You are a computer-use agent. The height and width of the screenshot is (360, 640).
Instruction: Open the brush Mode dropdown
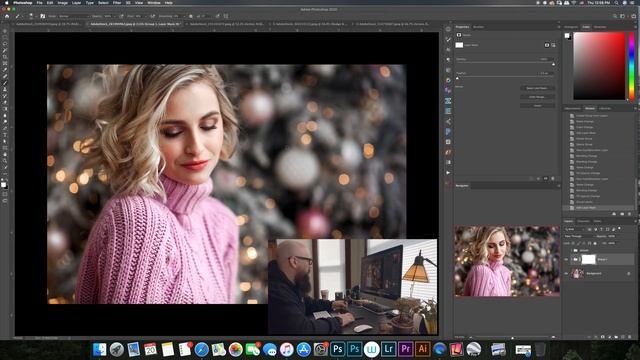74,16
